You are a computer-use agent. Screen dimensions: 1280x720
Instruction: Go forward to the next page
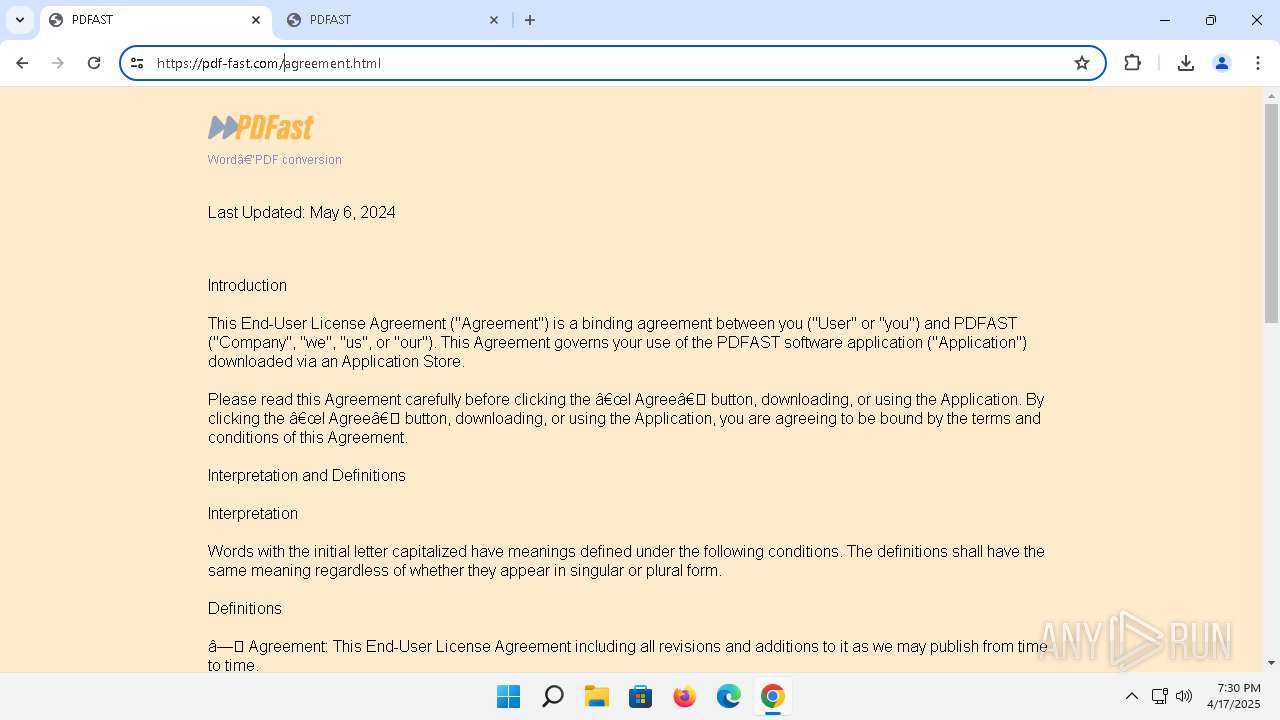pos(58,63)
